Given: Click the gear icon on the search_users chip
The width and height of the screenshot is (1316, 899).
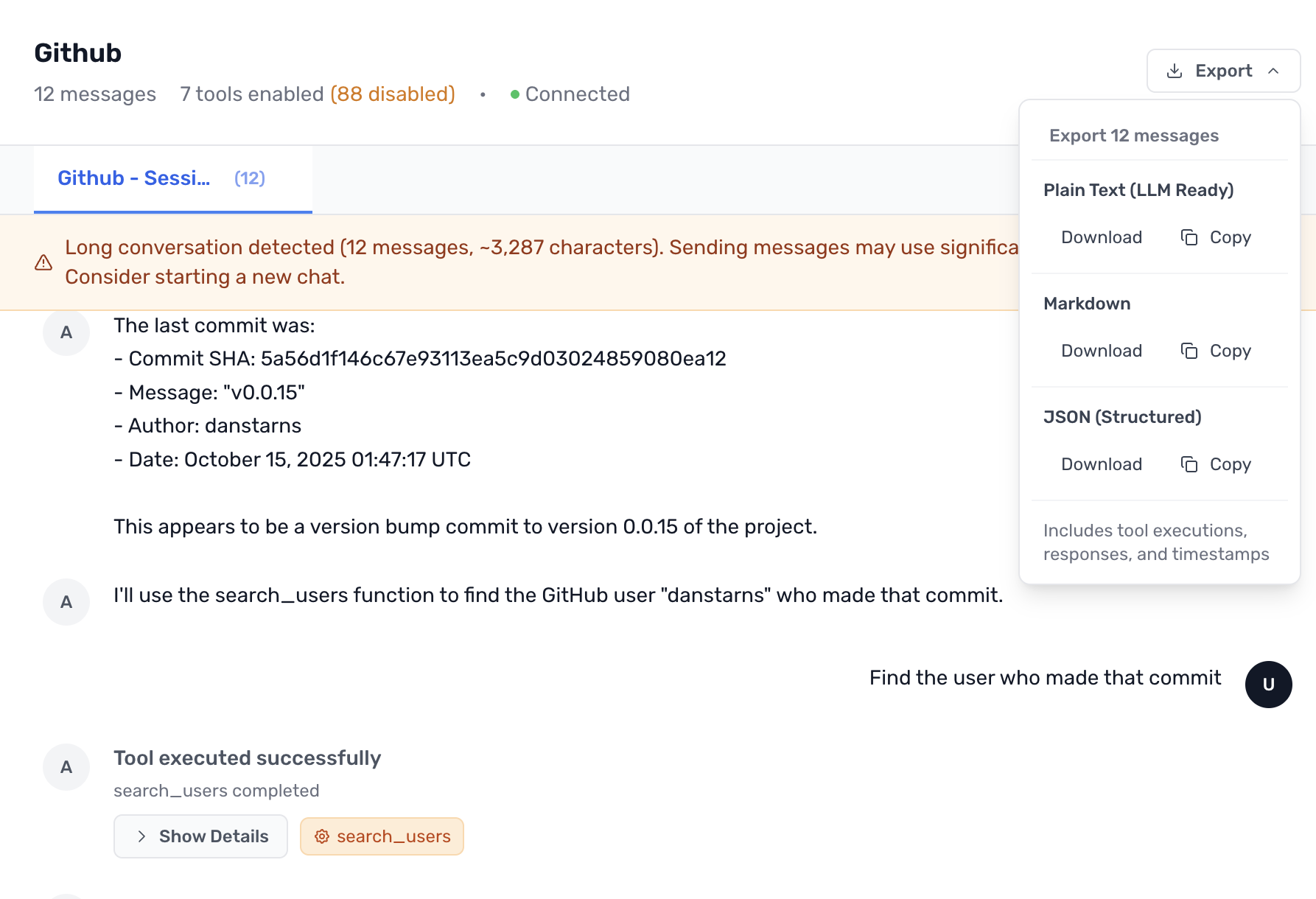Looking at the screenshot, I should point(322,836).
